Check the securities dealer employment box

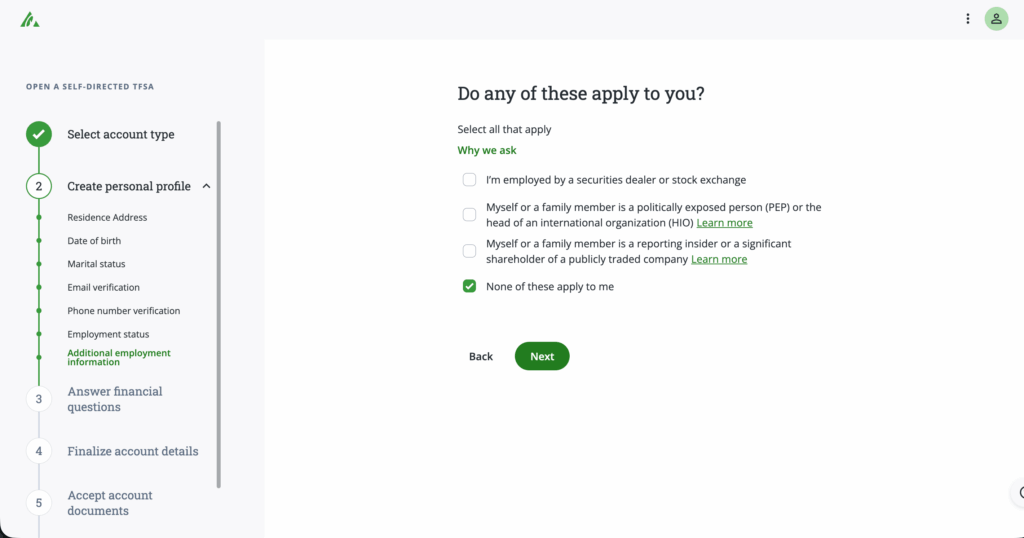pos(469,180)
